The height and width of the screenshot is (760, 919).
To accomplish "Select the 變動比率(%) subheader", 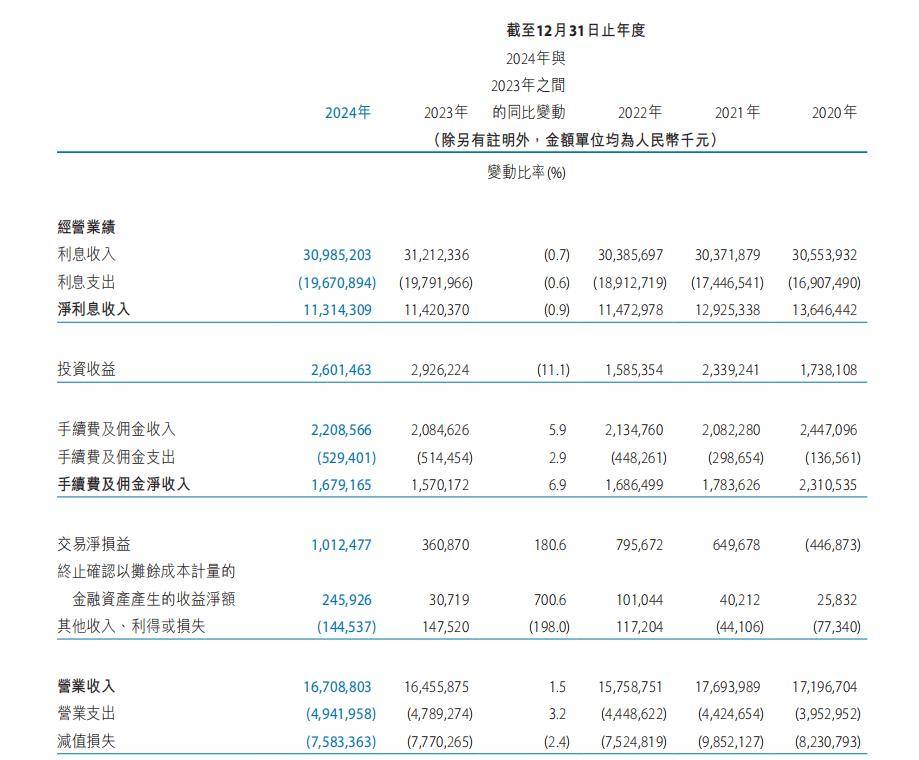I will click(x=526, y=173).
